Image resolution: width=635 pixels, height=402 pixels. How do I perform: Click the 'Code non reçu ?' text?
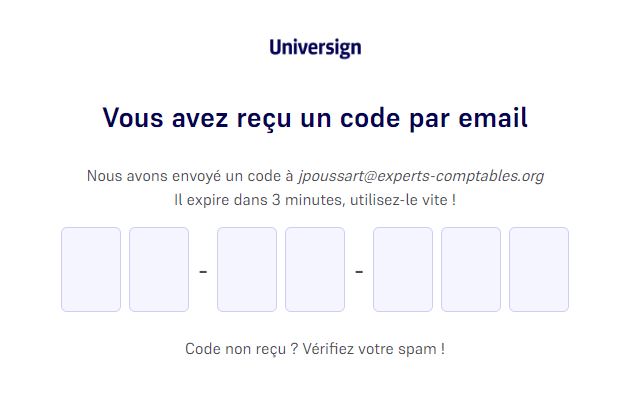(241, 349)
